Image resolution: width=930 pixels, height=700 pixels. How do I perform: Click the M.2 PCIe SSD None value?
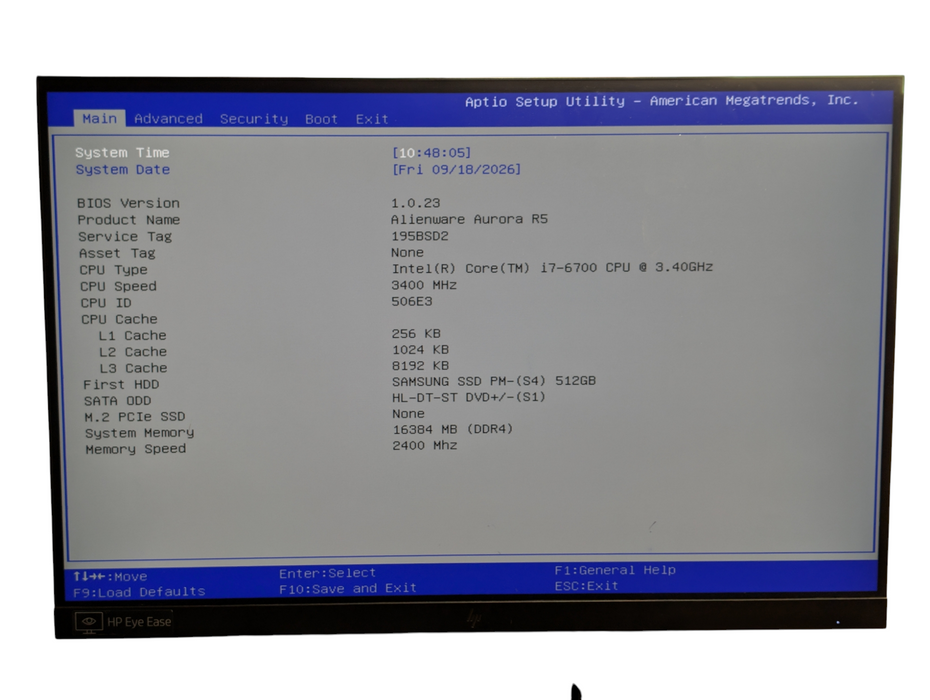[408, 413]
